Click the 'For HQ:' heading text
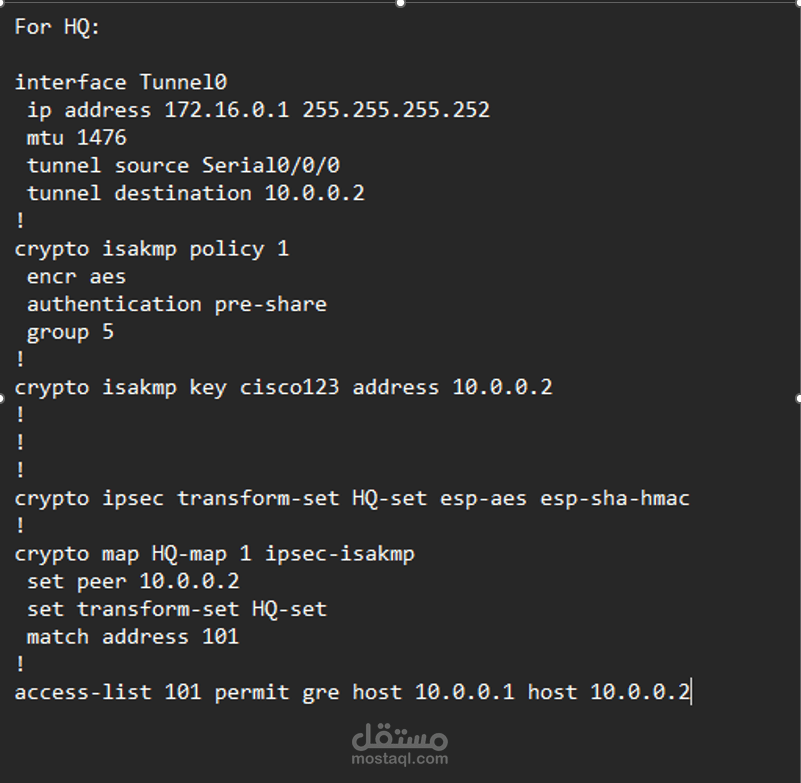 coord(57,27)
